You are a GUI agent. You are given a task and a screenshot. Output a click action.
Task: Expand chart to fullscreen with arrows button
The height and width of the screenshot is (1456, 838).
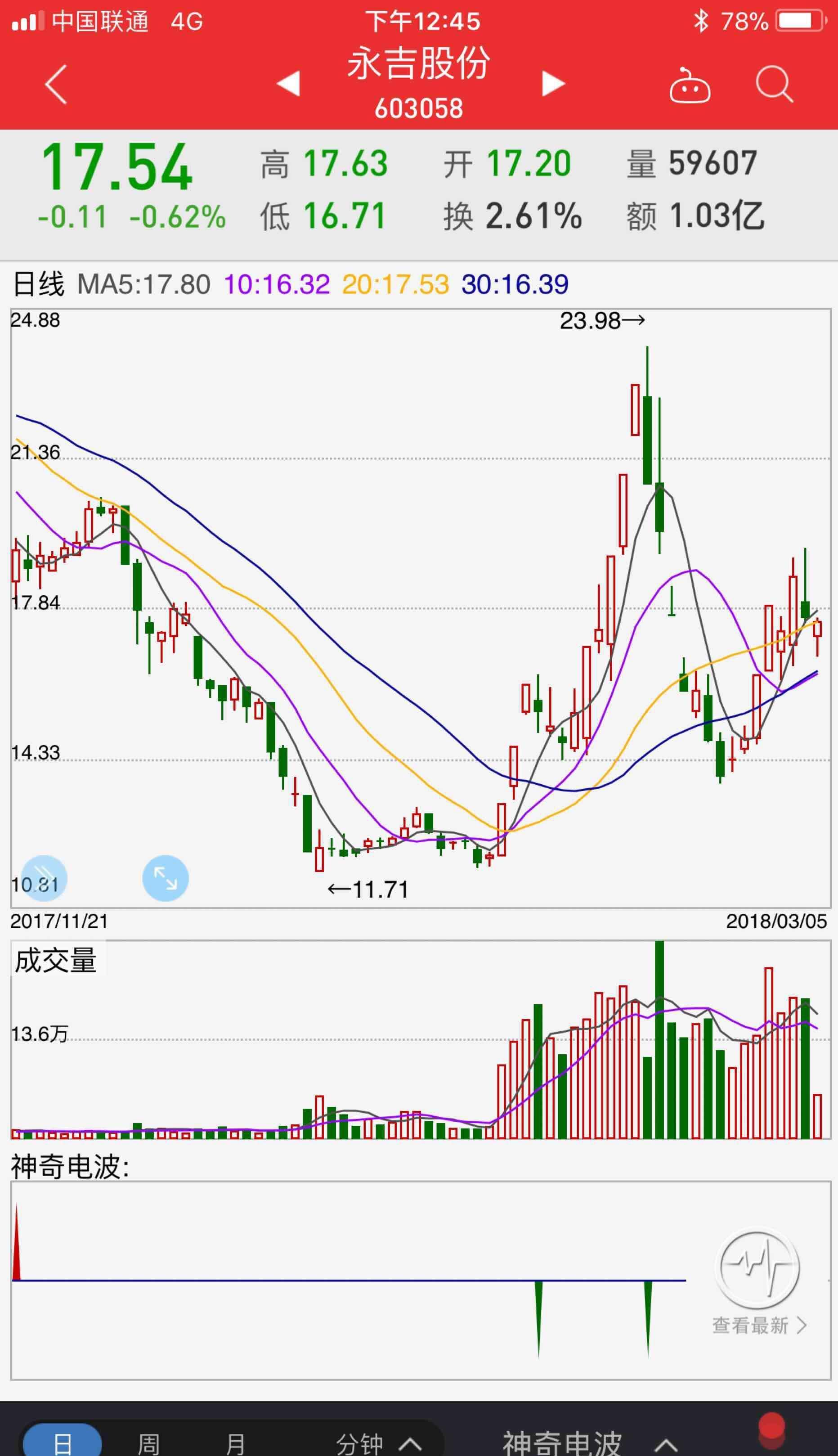point(165,878)
